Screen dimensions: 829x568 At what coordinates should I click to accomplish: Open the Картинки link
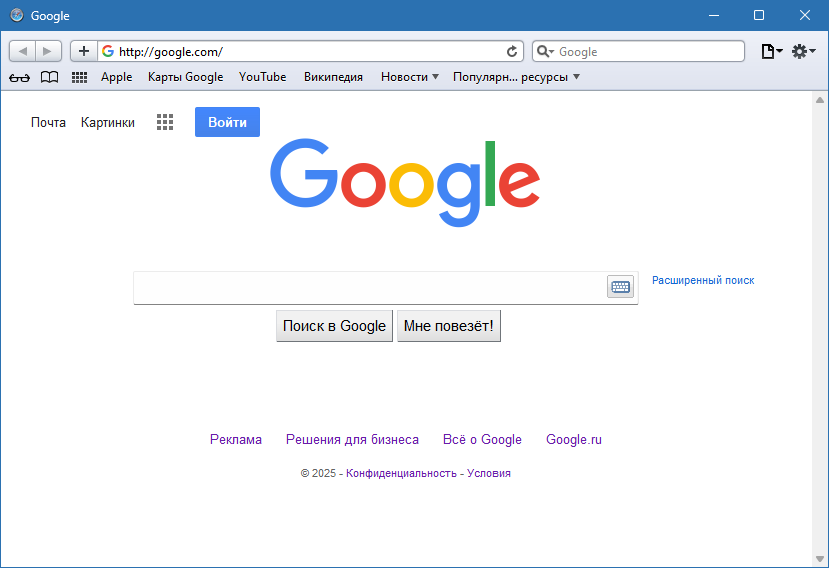point(108,122)
